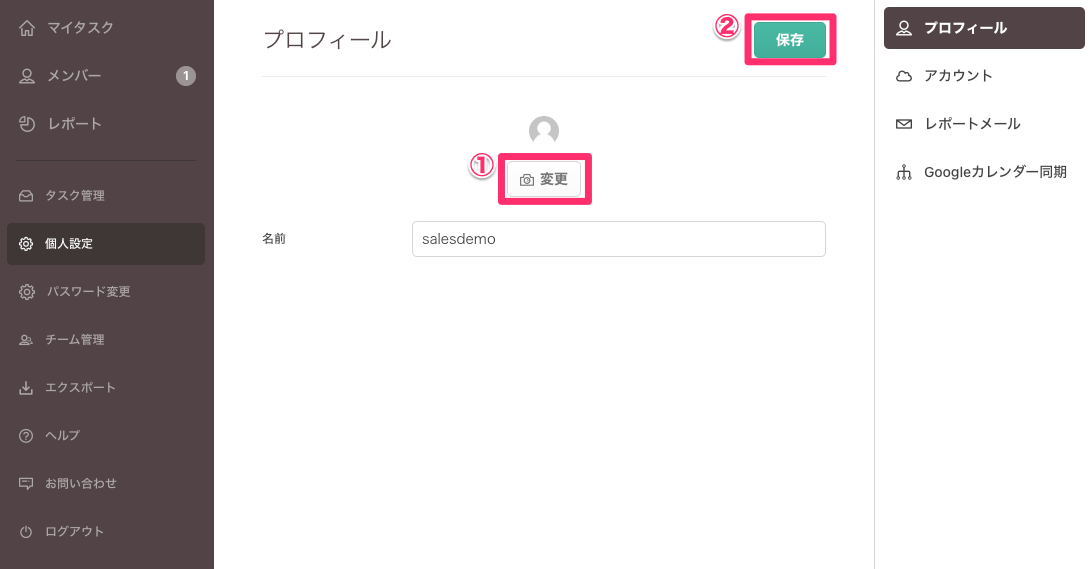The height and width of the screenshot is (569, 1092).
Task: Click the Google Calendar sync hierarchy icon
Action: point(904,172)
